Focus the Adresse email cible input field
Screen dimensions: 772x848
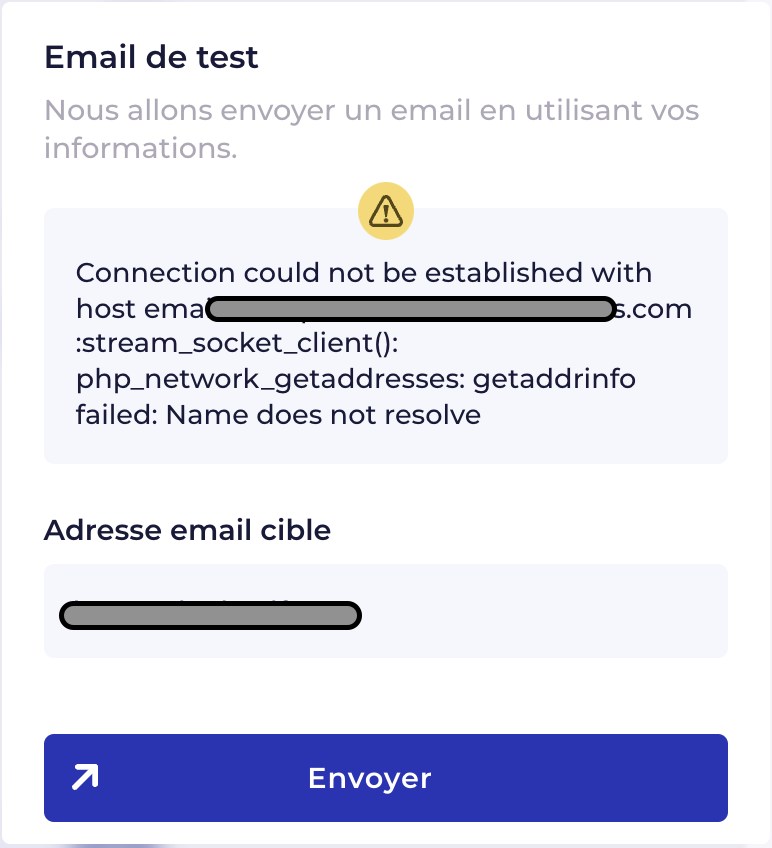386,611
